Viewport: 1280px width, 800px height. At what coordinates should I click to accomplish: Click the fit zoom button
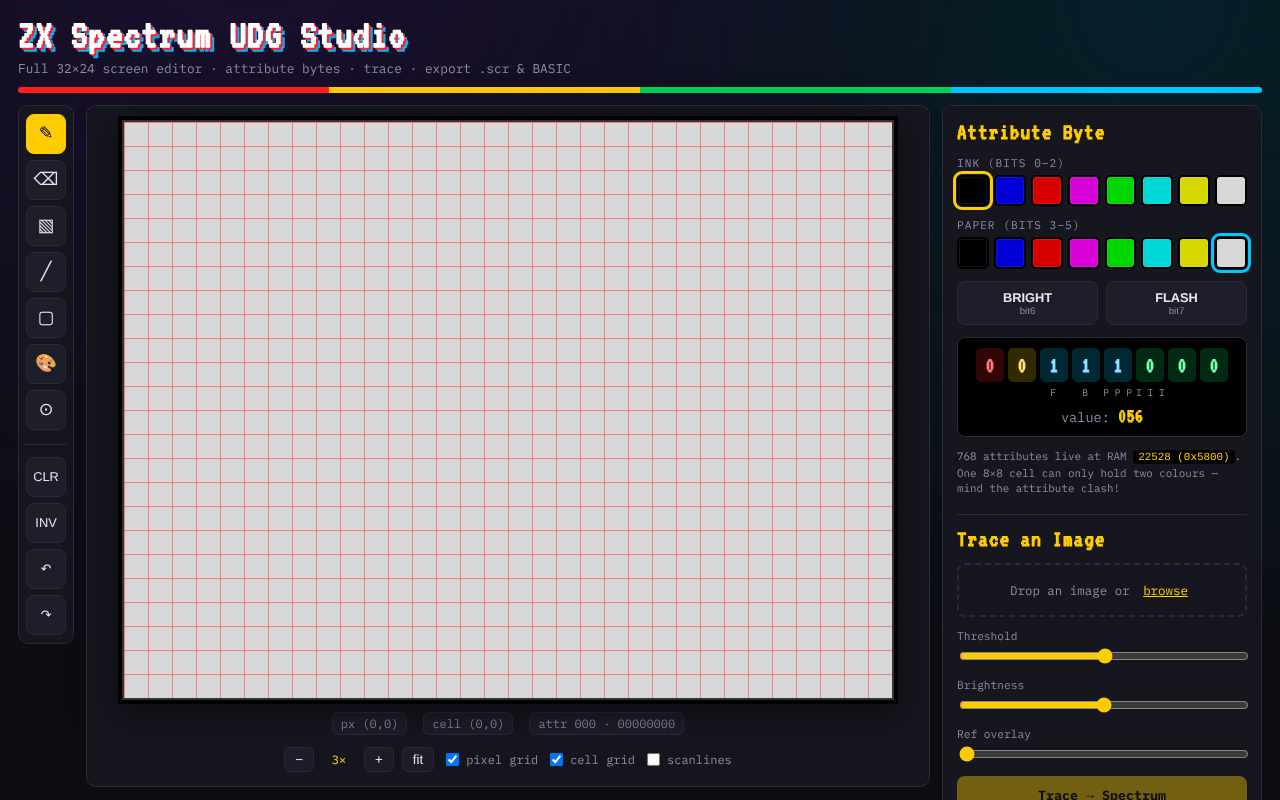click(x=418, y=760)
